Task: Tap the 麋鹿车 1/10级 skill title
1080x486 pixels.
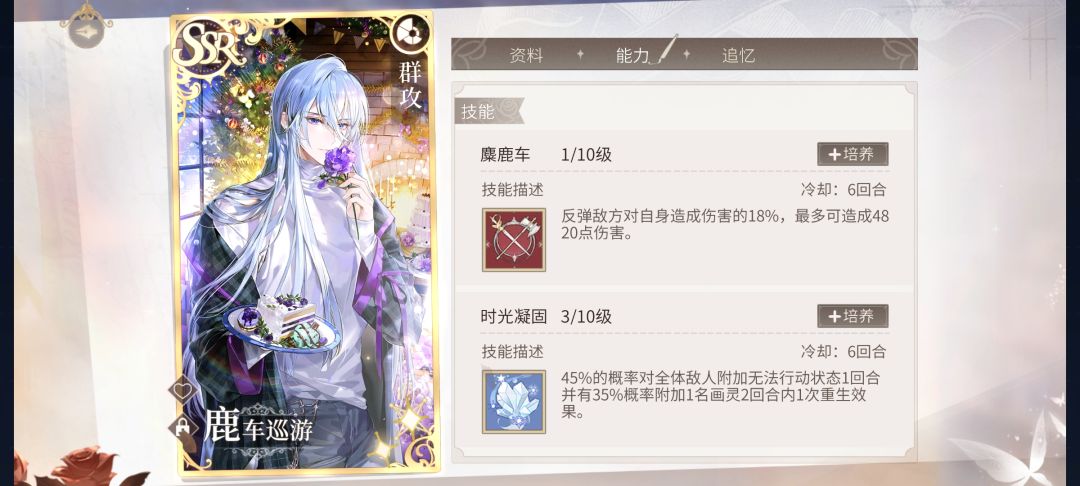Action: point(546,155)
